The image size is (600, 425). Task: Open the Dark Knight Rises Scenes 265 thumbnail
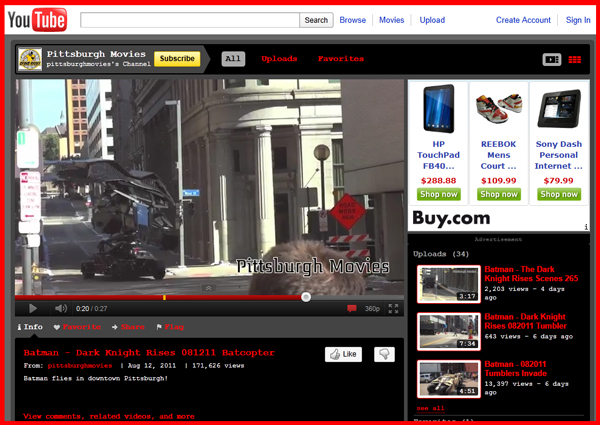coord(449,284)
